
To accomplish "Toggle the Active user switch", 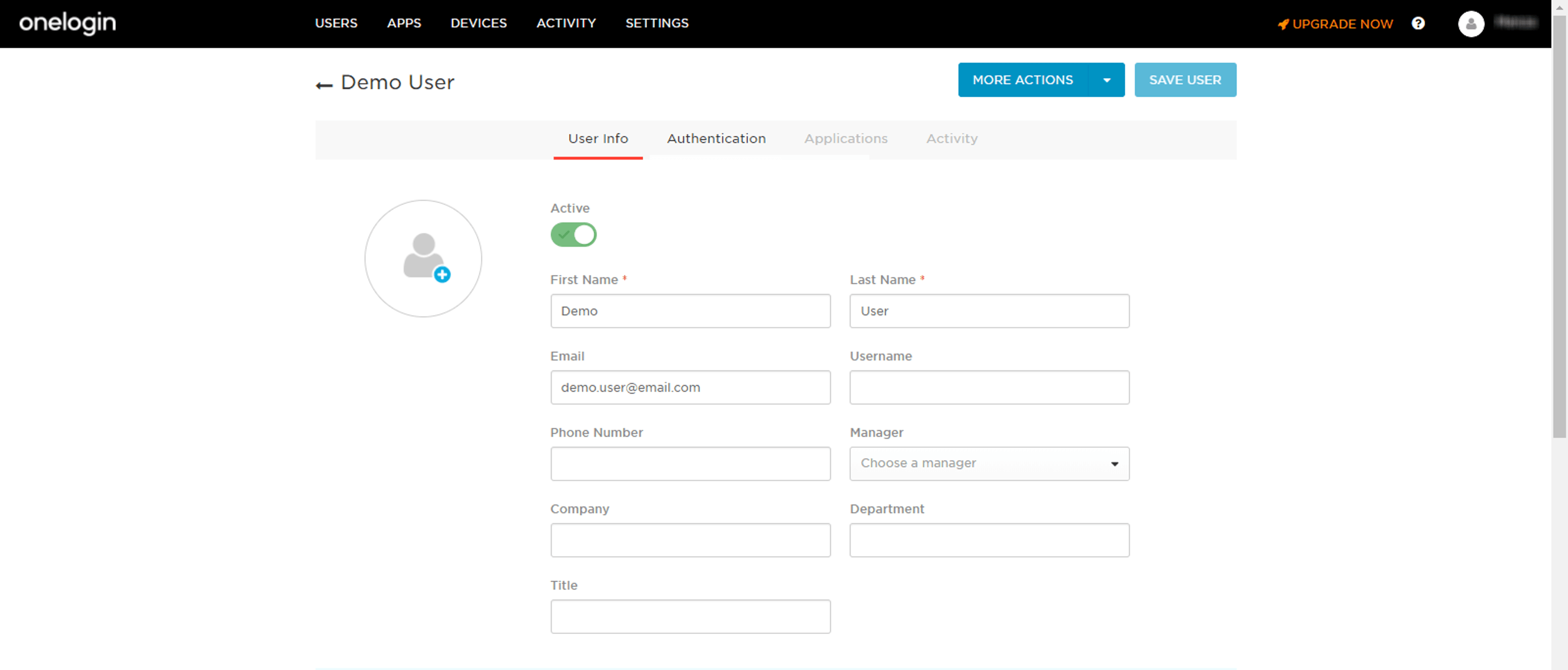I will [573, 234].
